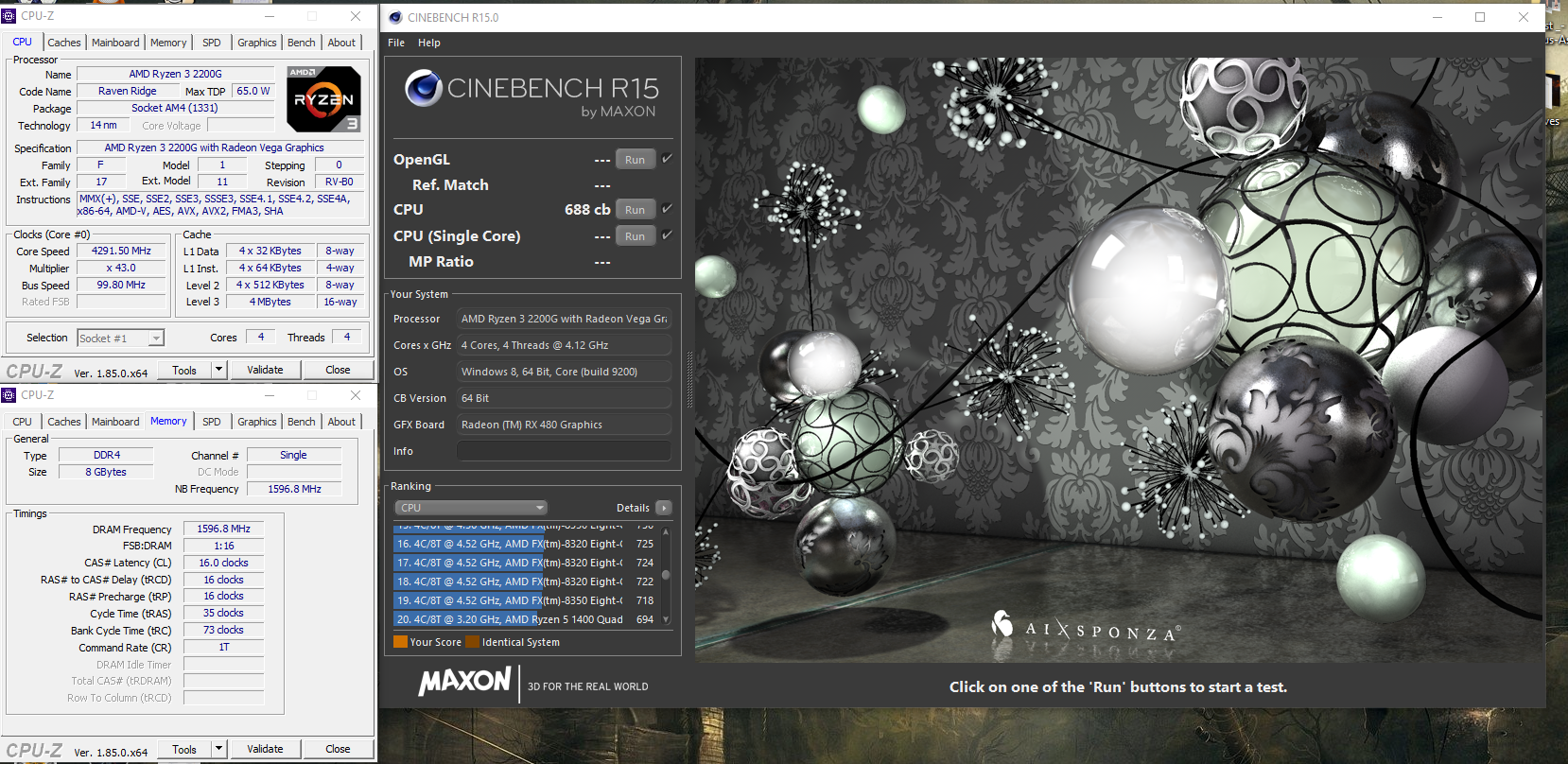Toggle the CPU test checkbox
The height and width of the screenshot is (764, 1568).
pyautogui.click(x=667, y=209)
